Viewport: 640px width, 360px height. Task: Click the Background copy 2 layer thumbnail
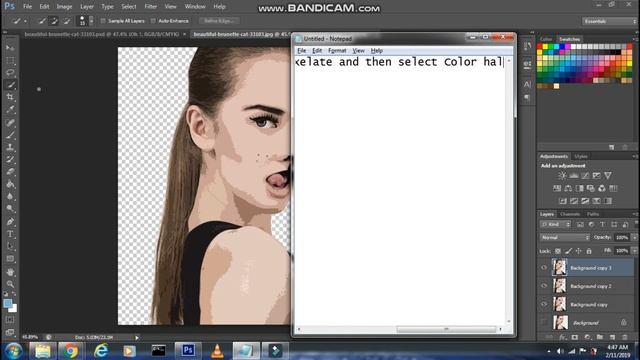pyautogui.click(x=560, y=286)
